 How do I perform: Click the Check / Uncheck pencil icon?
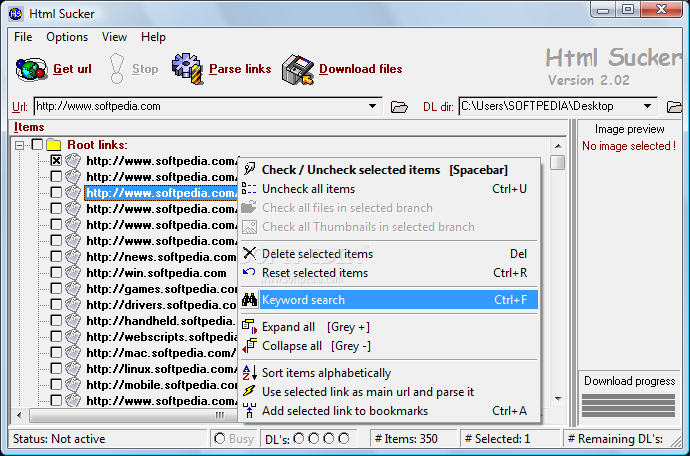[x=250, y=169]
